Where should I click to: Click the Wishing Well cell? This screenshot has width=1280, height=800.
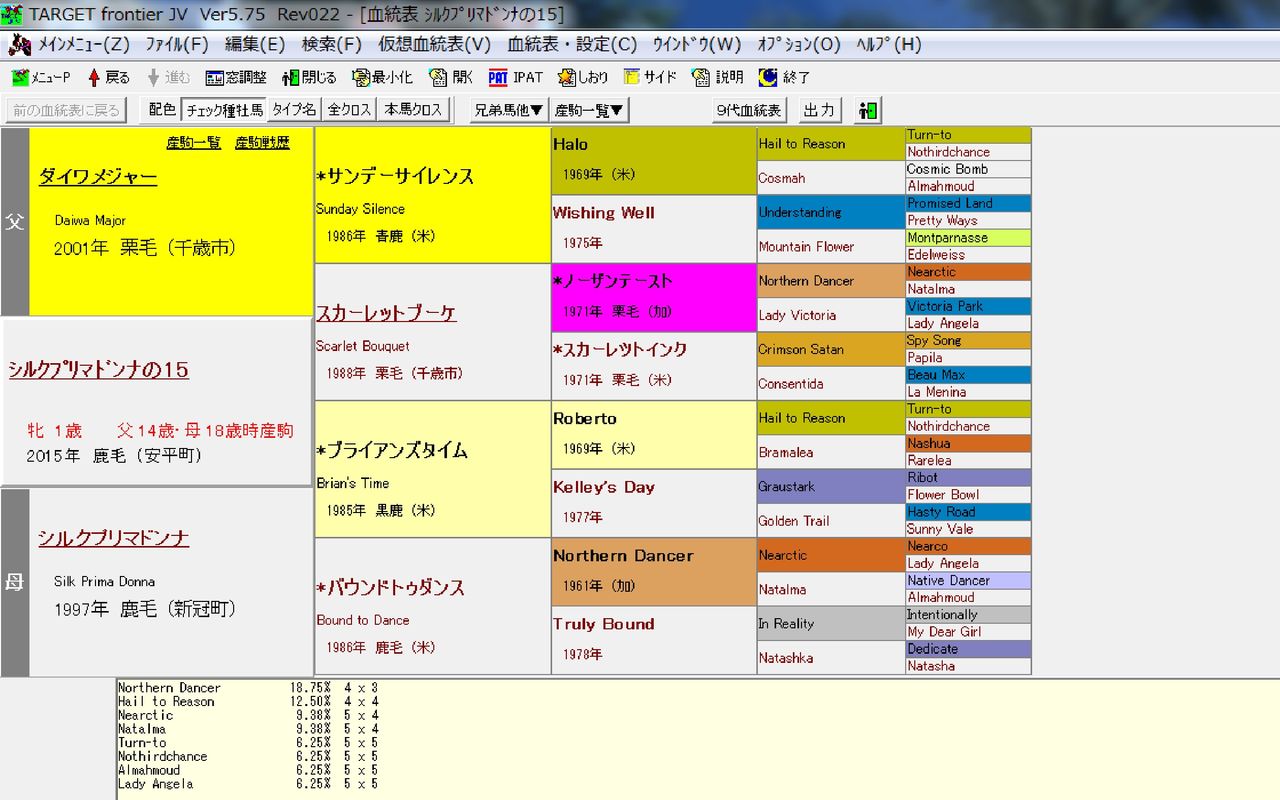(x=654, y=229)
